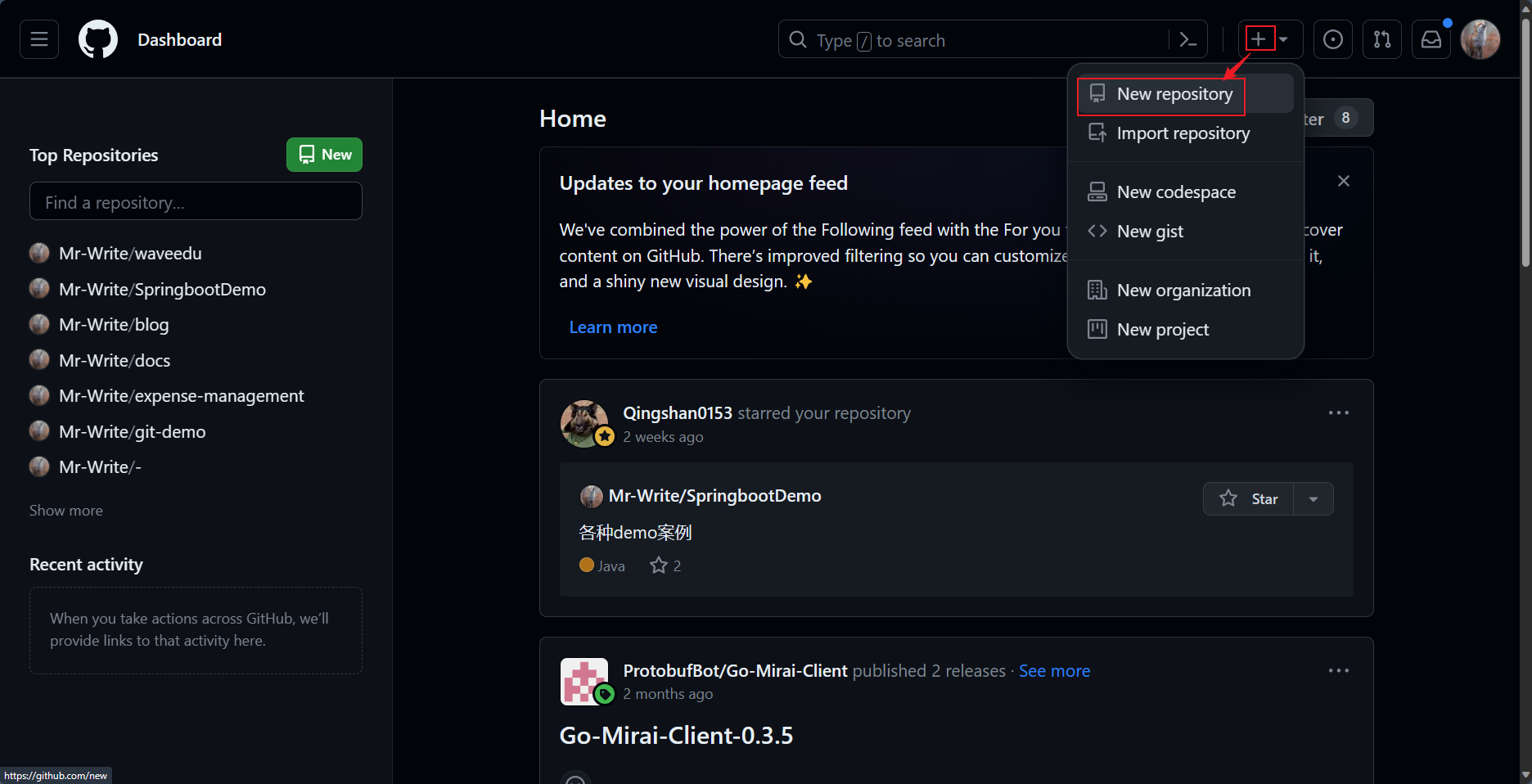Open Mr-Write/SpringbootDemo link in feed card
The height and width of the screenshot is (784, 1532).
point(714,496)
